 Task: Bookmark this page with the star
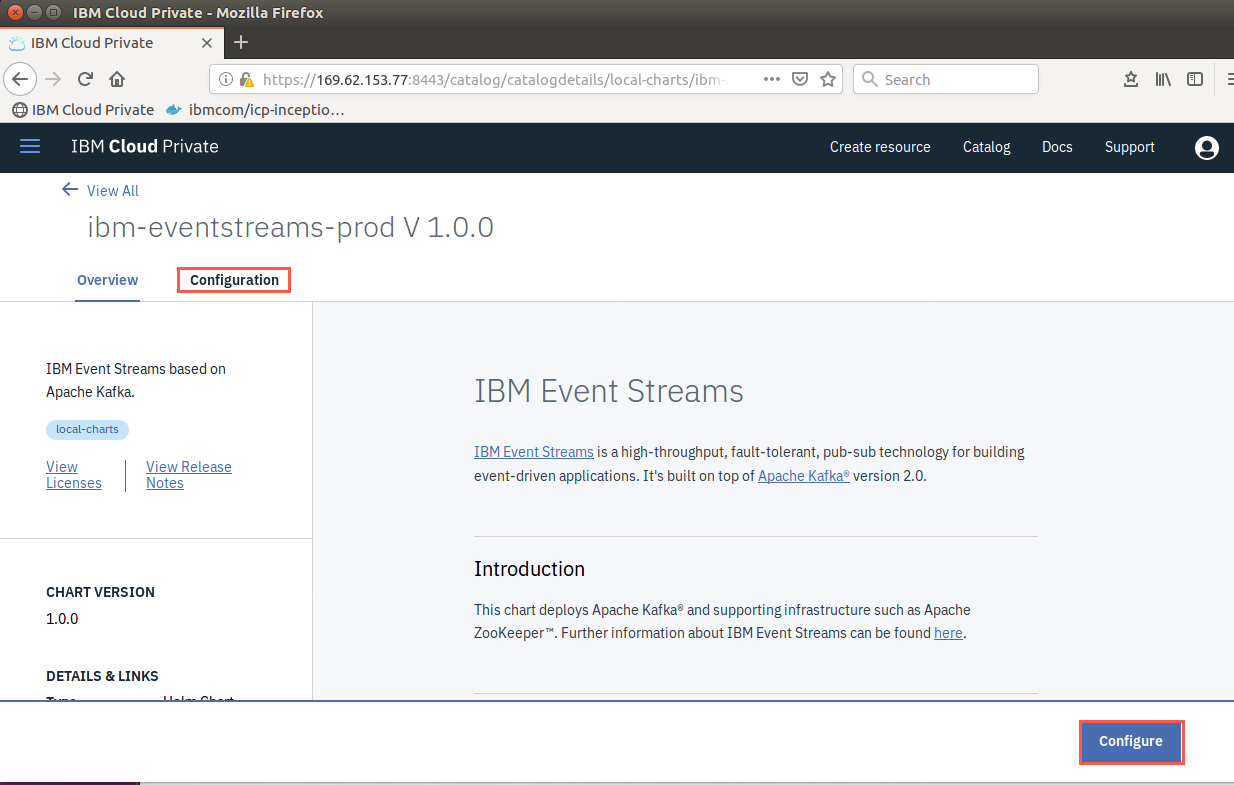(x=828, y=79)
